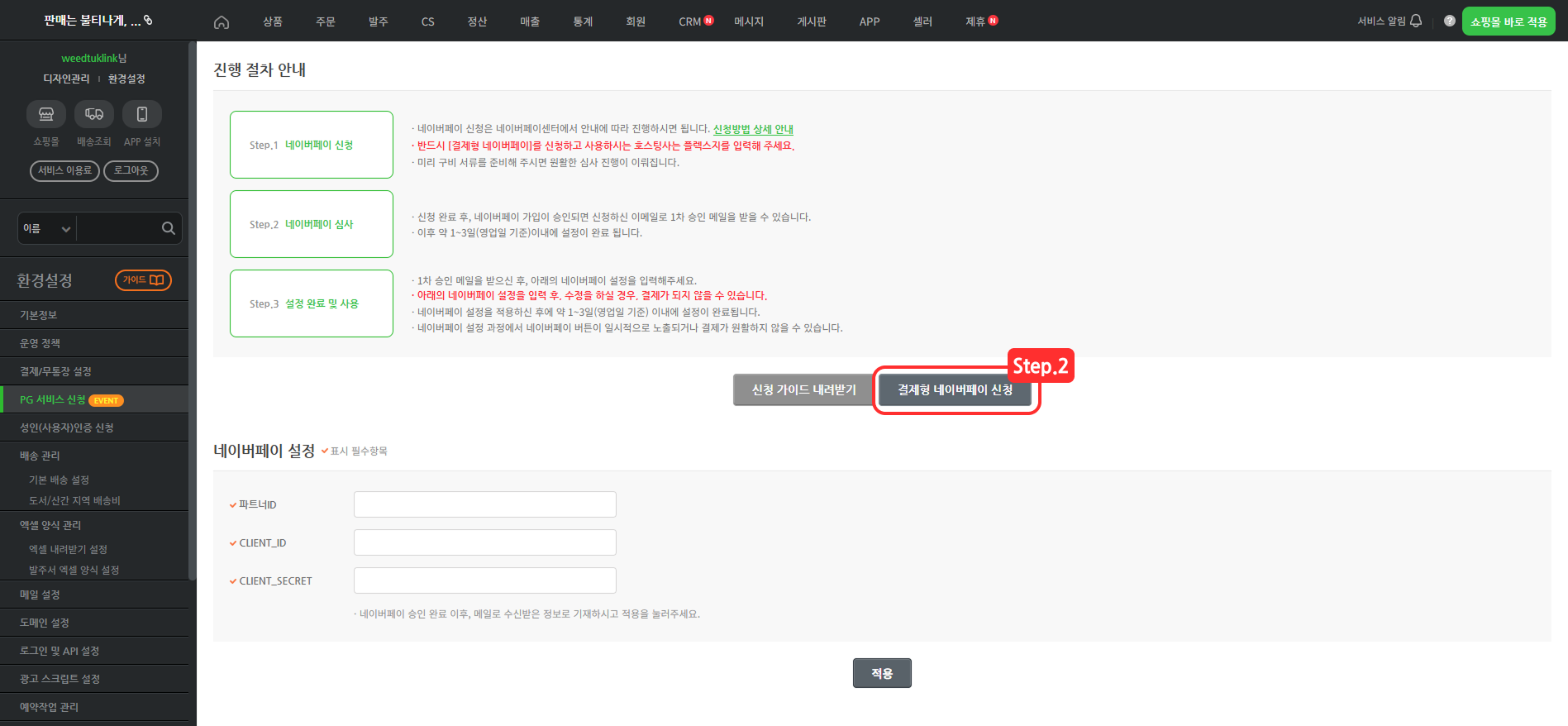Select 발주서 엑셀 양식 설정 submenu

[74, 570]
